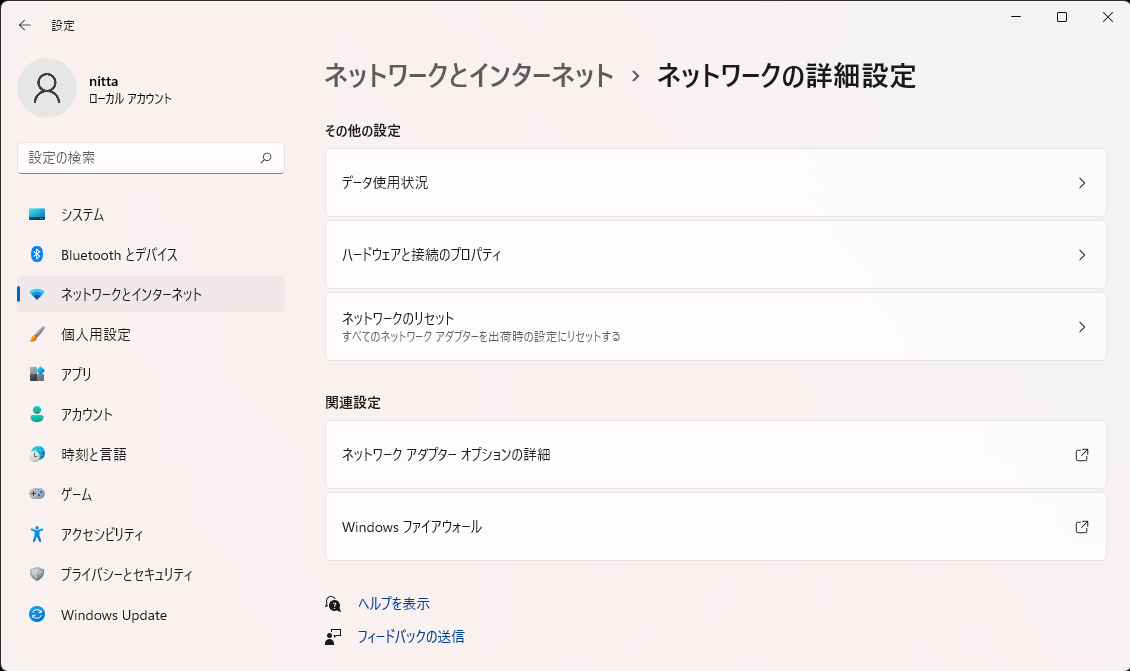
Task: Click the back arrow in title bar
Action: coord(25,25)
